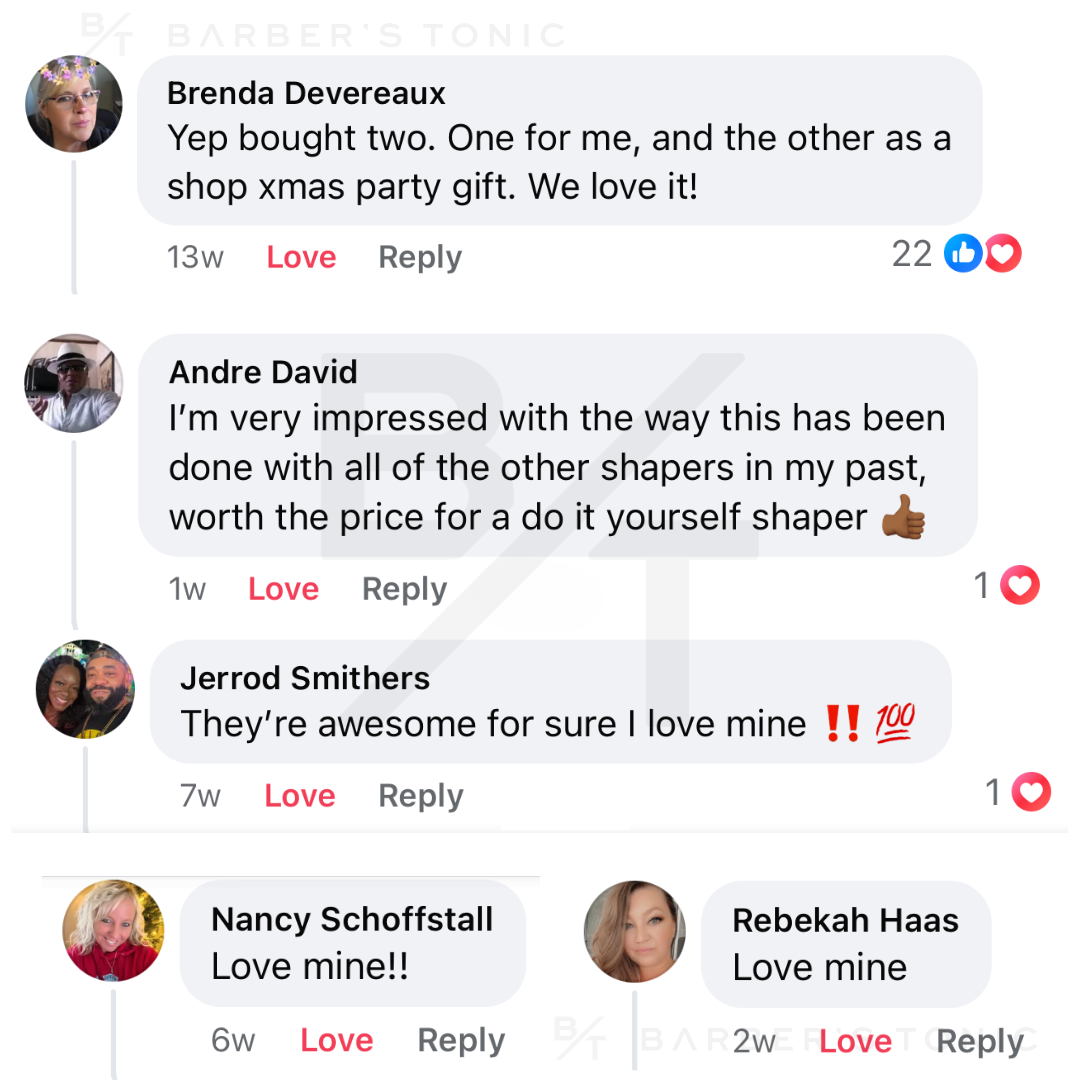Reply to Jerrod Smithers' comment

(x=421, y=796)
